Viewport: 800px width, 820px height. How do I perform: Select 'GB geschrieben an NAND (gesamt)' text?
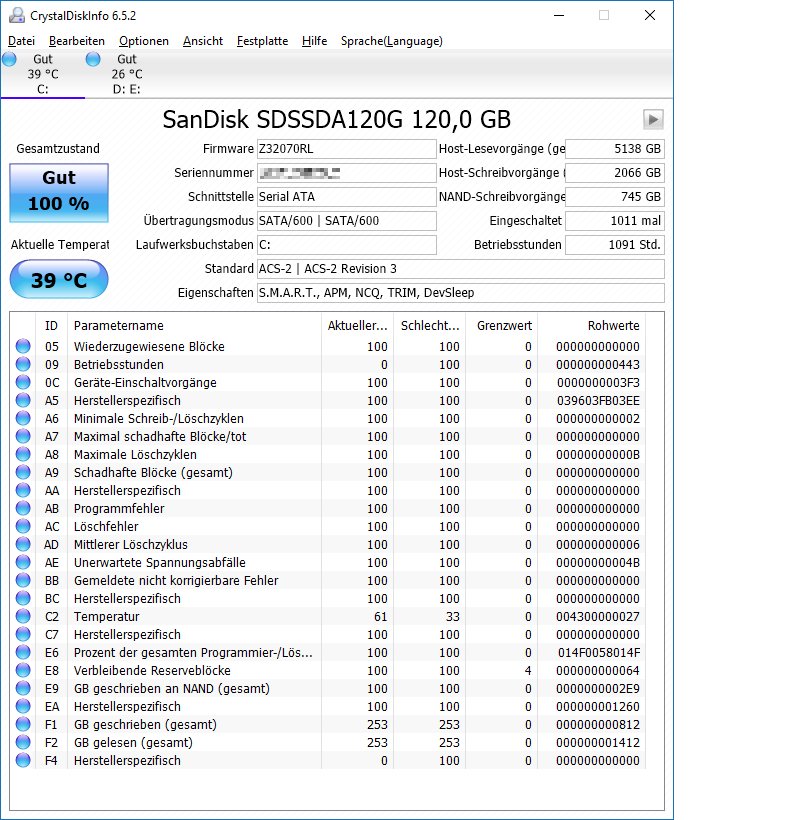pyautogui.click(x=172, y=689)
